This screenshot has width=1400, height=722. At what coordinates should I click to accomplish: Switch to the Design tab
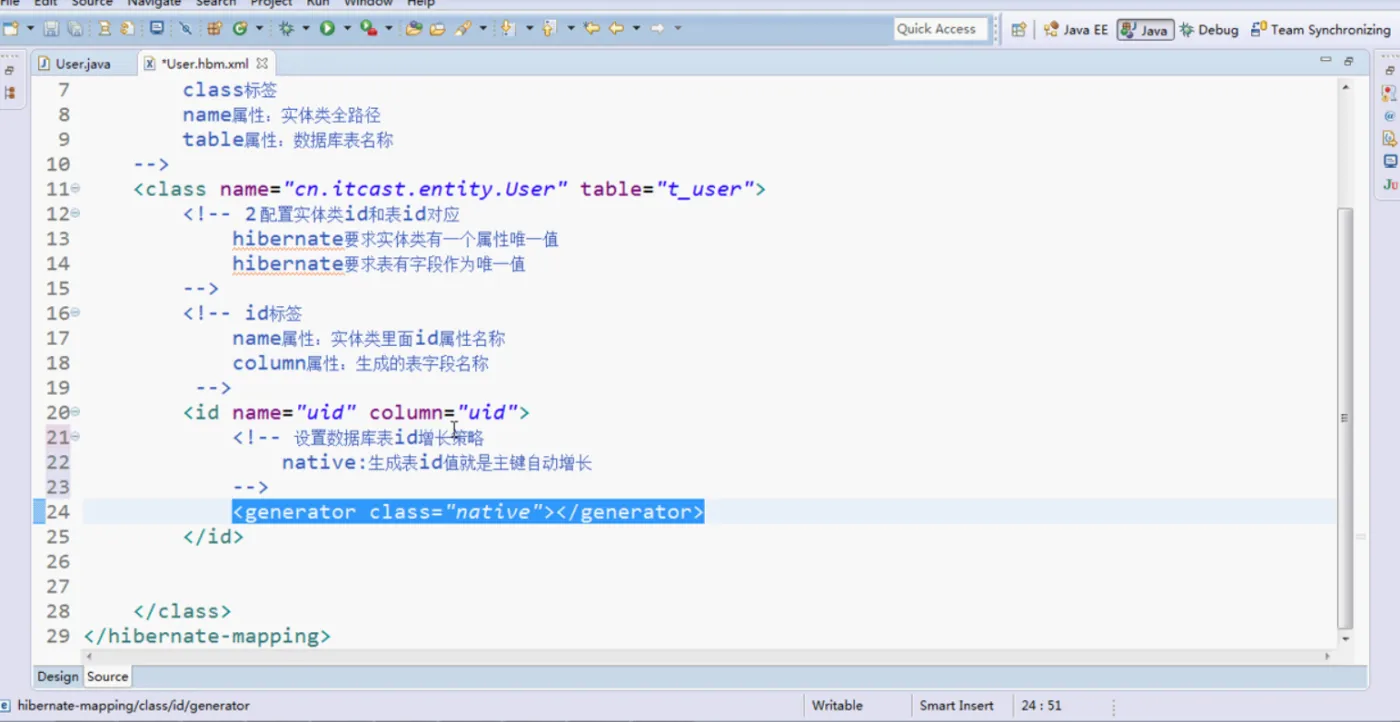(x=58, y=676)
